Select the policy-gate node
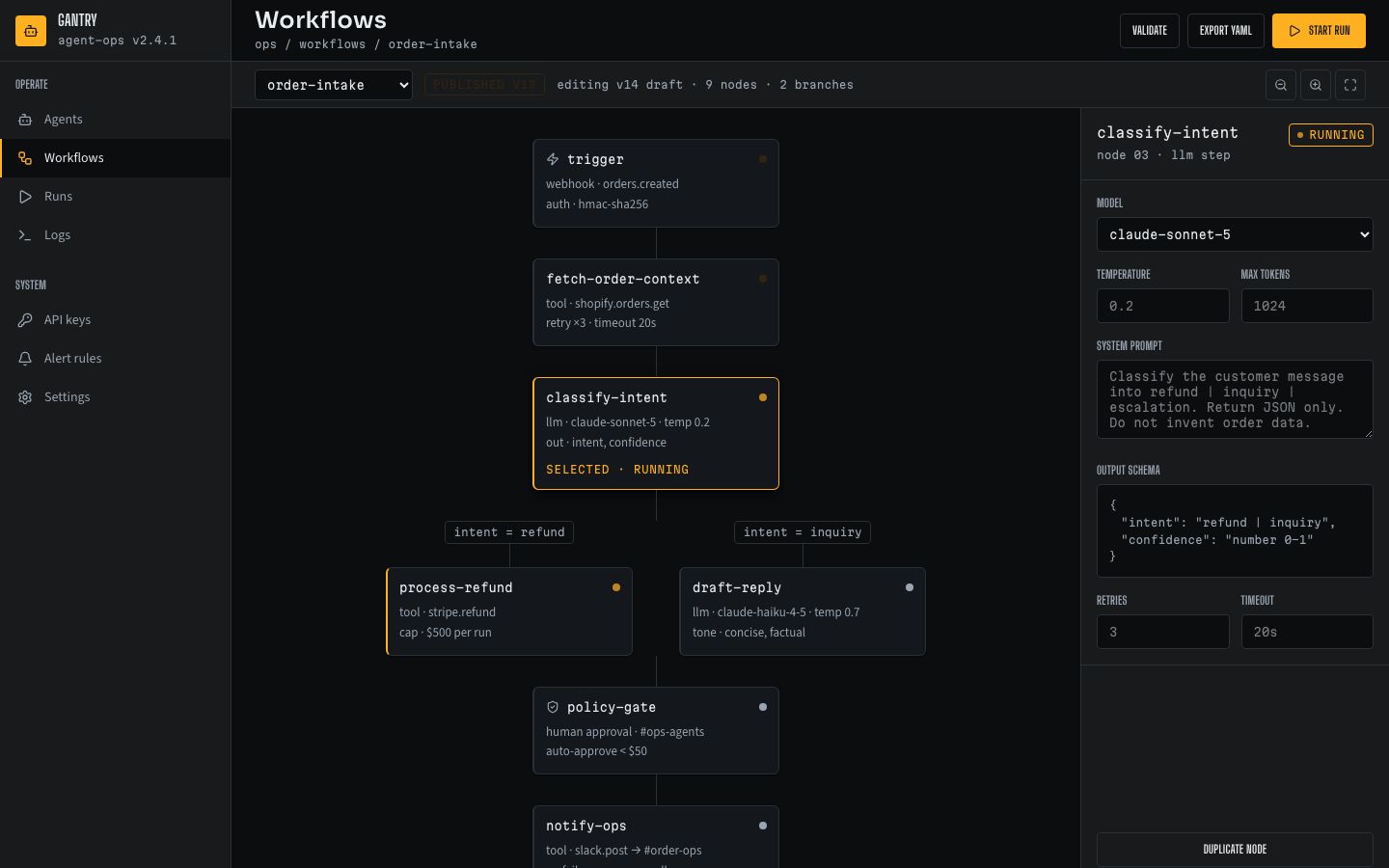1389x868 pixels. coord(656,730)
